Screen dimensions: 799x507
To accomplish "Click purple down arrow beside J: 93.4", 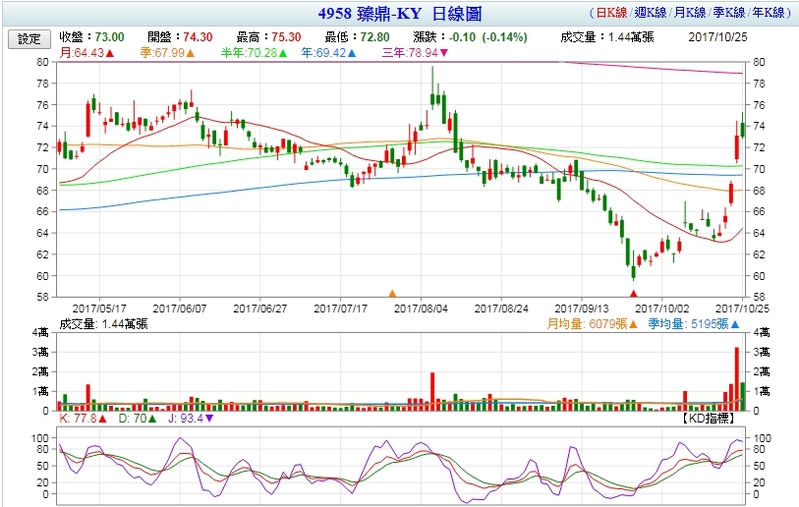I will [x=208, y=419].
